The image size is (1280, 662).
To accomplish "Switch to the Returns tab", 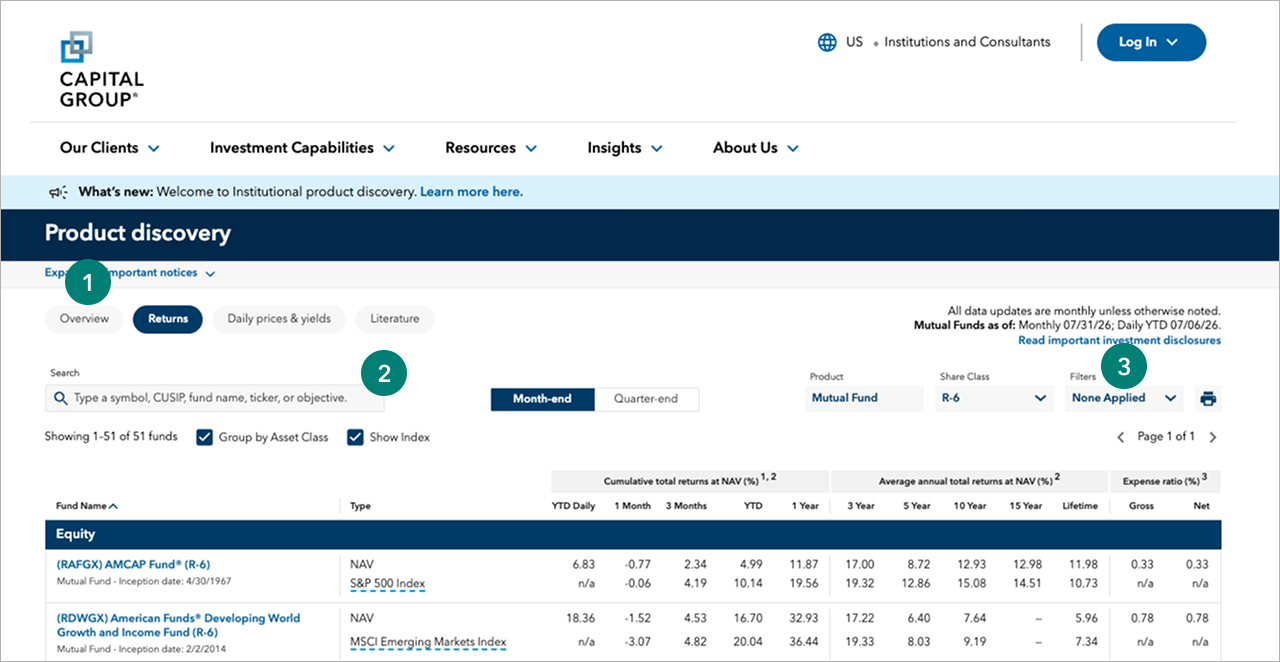I will click(x=168, y=319).
